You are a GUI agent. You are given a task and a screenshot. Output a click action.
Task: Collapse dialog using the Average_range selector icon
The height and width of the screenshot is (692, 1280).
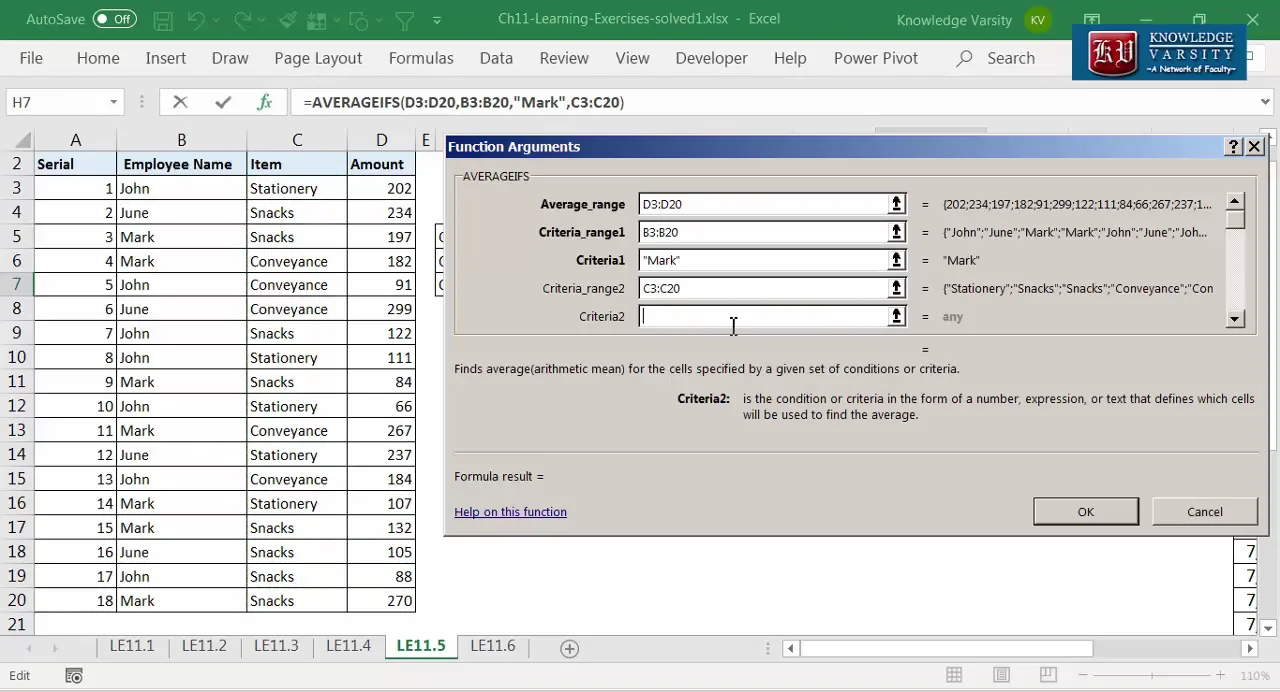click(x=896, y=204)
